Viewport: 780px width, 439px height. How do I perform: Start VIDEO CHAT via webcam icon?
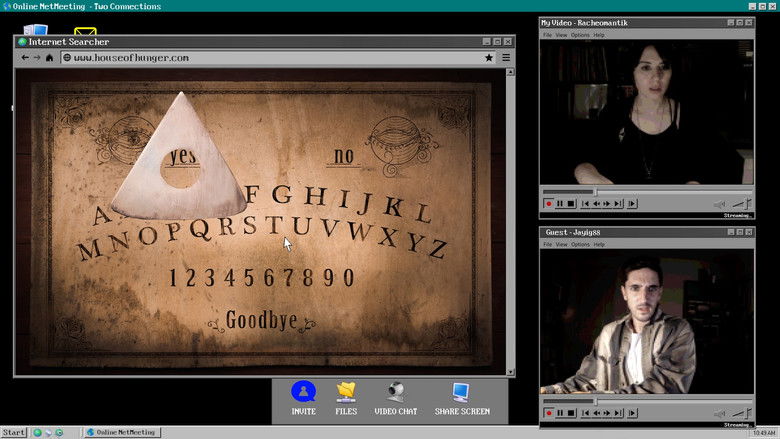click(396, 392)
